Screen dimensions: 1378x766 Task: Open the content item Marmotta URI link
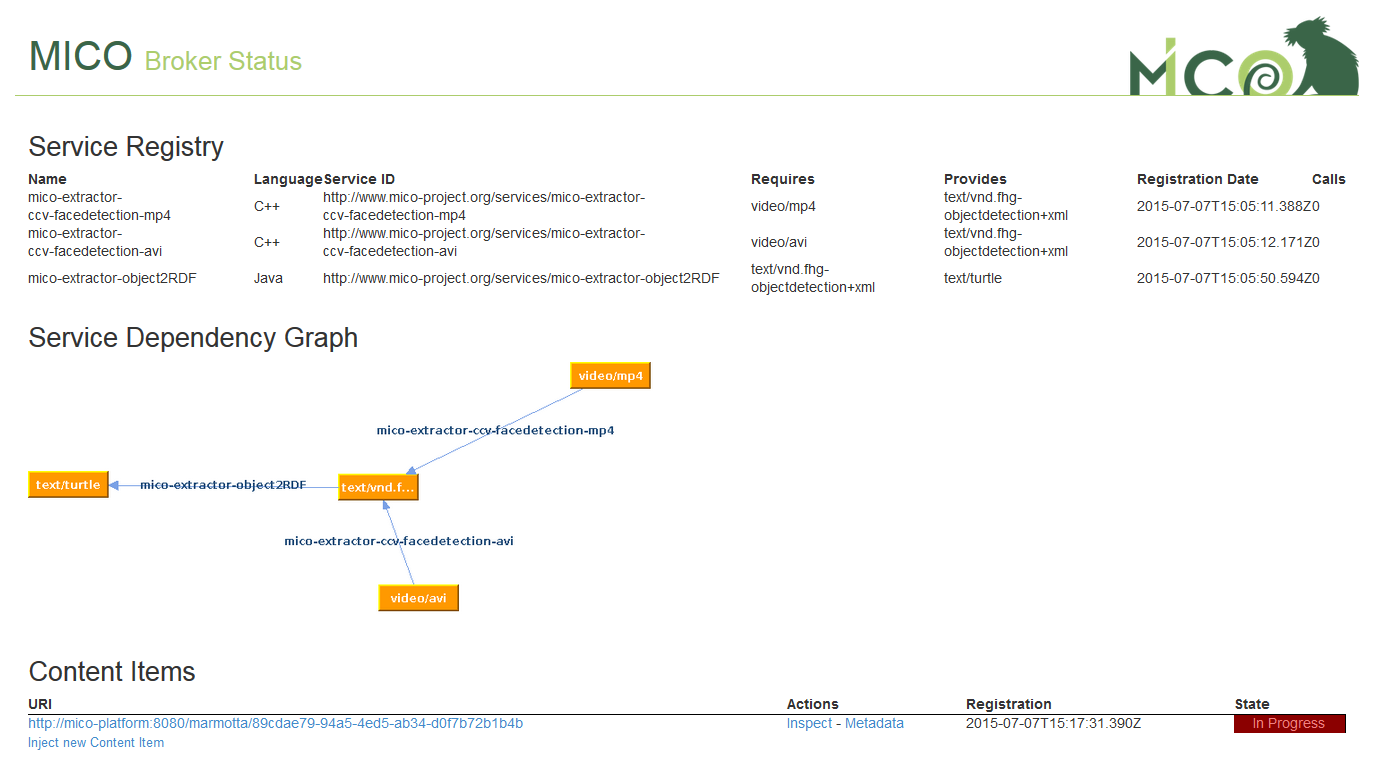tap(275, 723)
